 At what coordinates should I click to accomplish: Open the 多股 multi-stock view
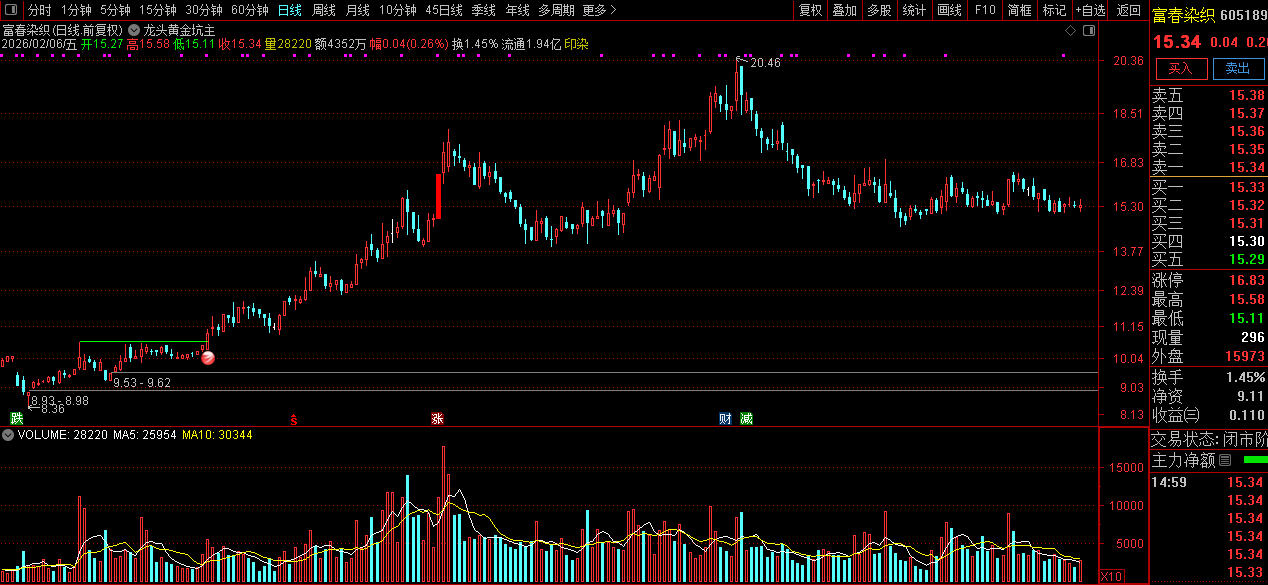click(x=879, y=10)
